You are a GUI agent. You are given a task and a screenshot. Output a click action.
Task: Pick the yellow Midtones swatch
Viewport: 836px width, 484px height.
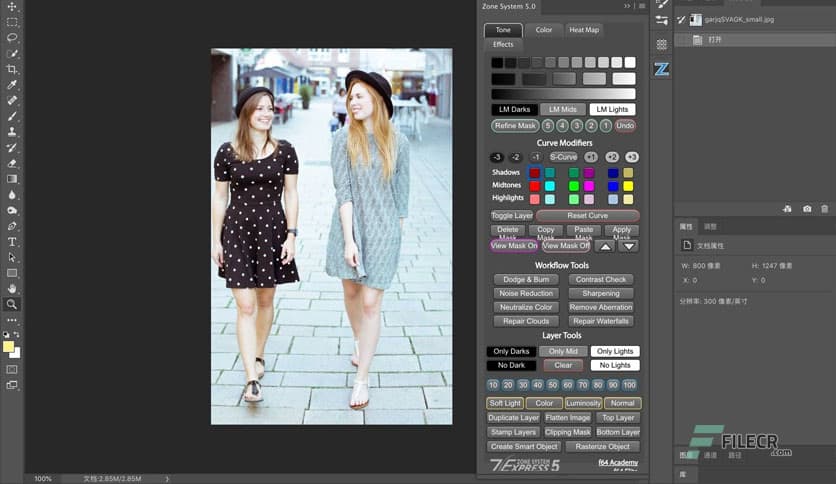point(628,186)
